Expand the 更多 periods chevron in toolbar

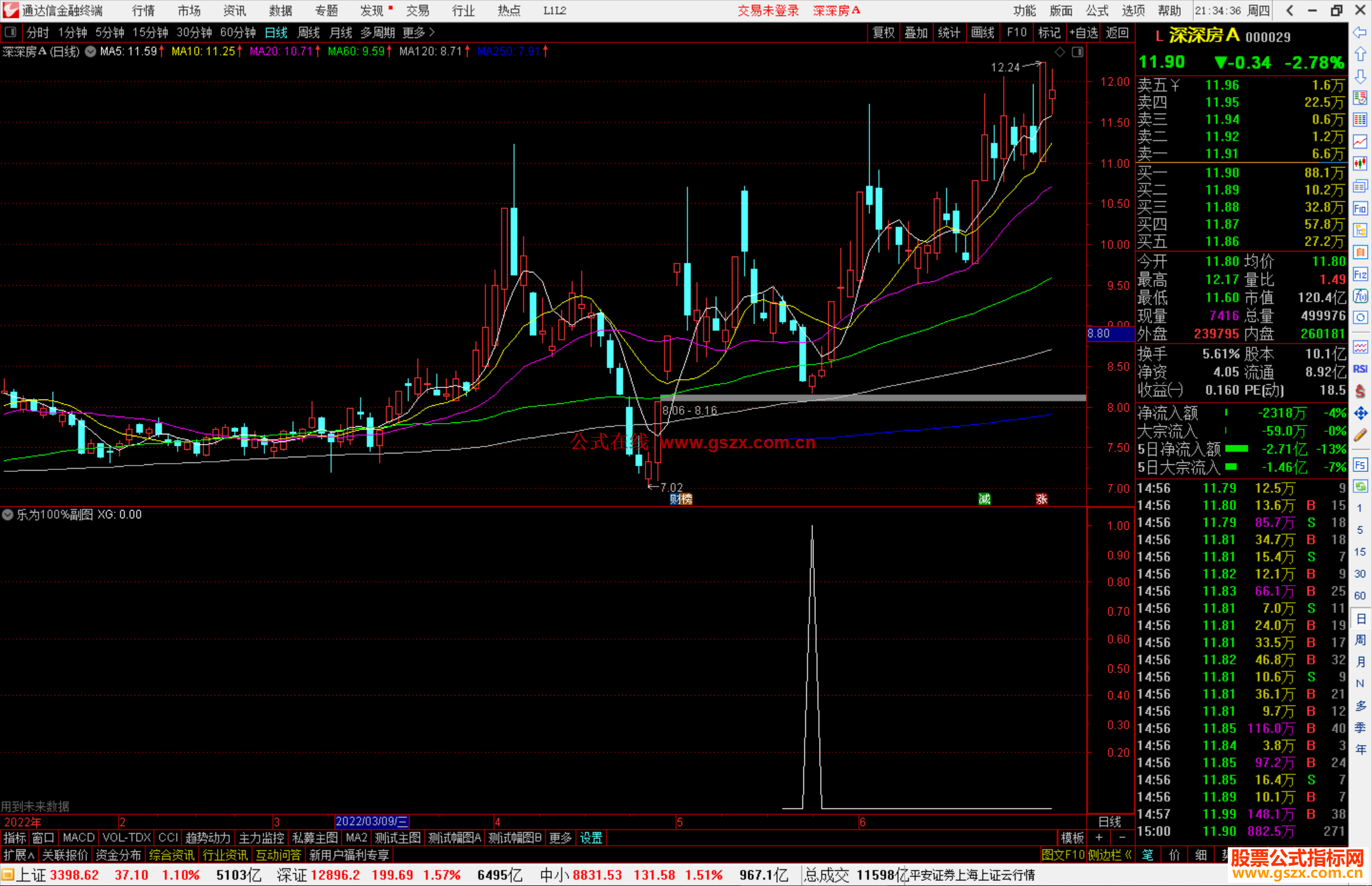coord(419,32)
